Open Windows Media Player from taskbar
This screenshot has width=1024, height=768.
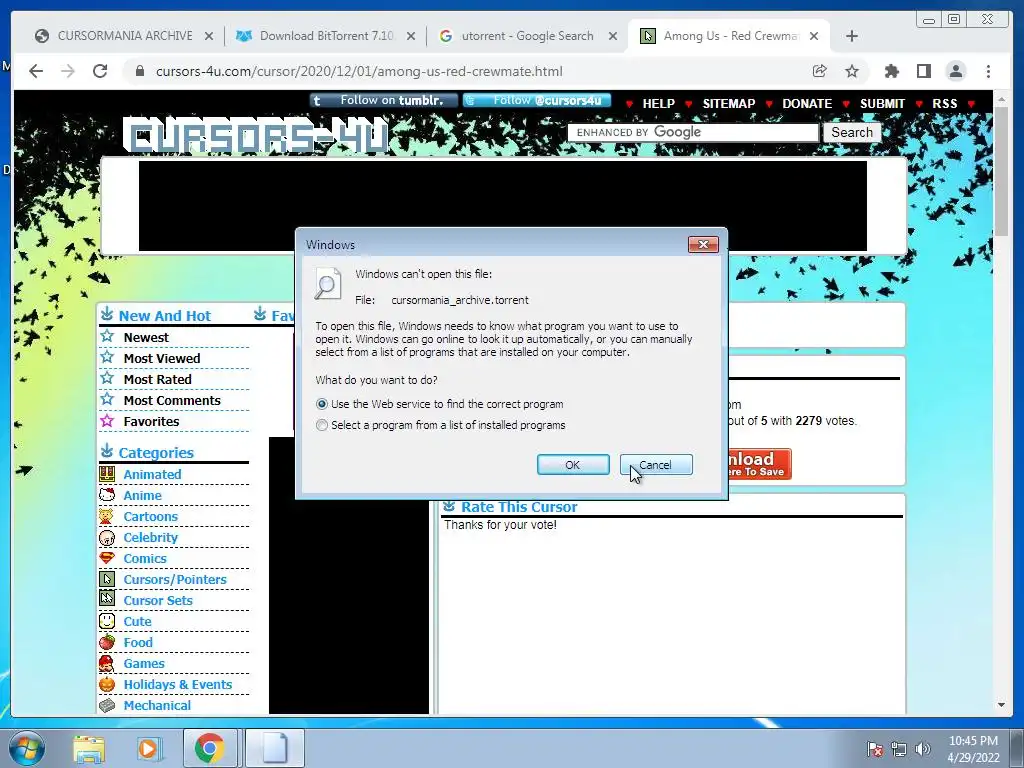point(149,748)
